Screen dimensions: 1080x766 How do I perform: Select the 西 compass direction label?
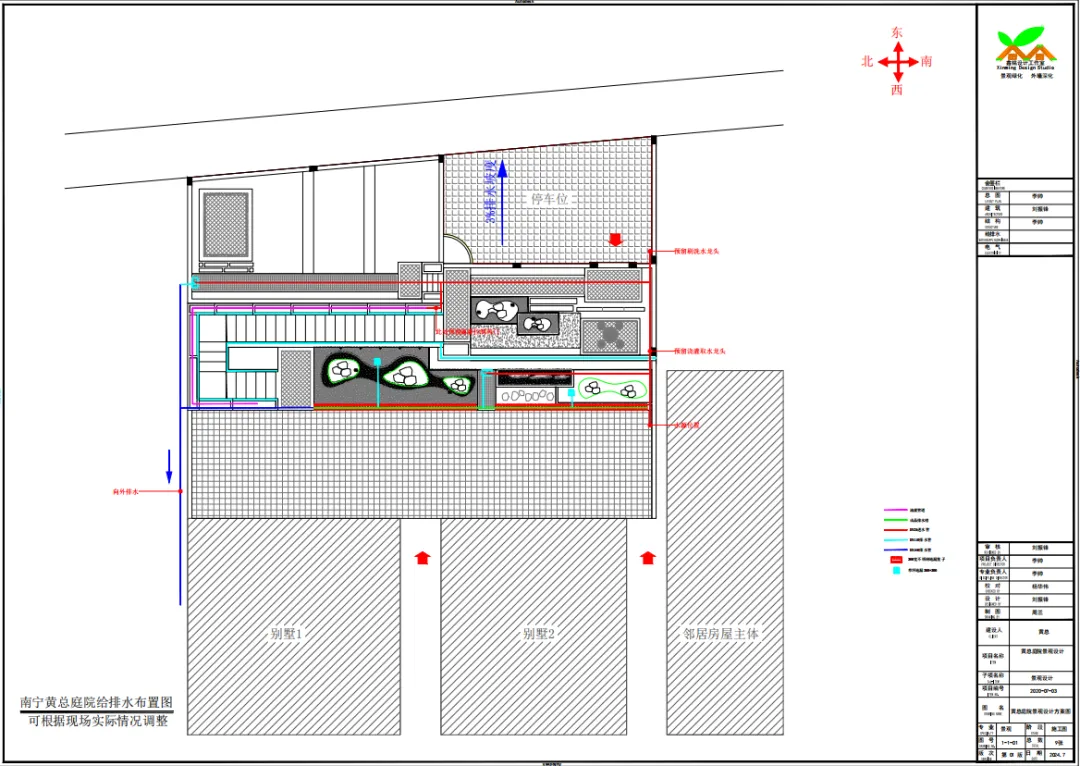pyautogui.click(x=897, y=90)
